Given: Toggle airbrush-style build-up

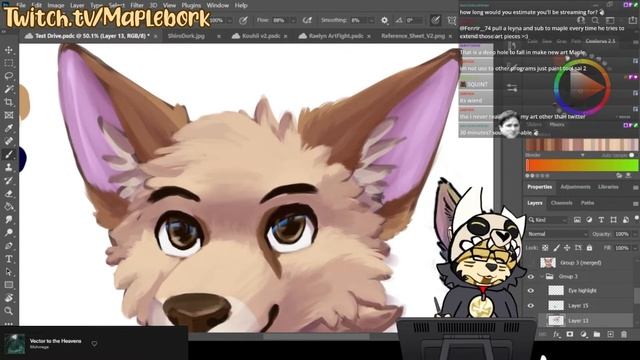Looking at the screenshot, I should pos(307,20).
